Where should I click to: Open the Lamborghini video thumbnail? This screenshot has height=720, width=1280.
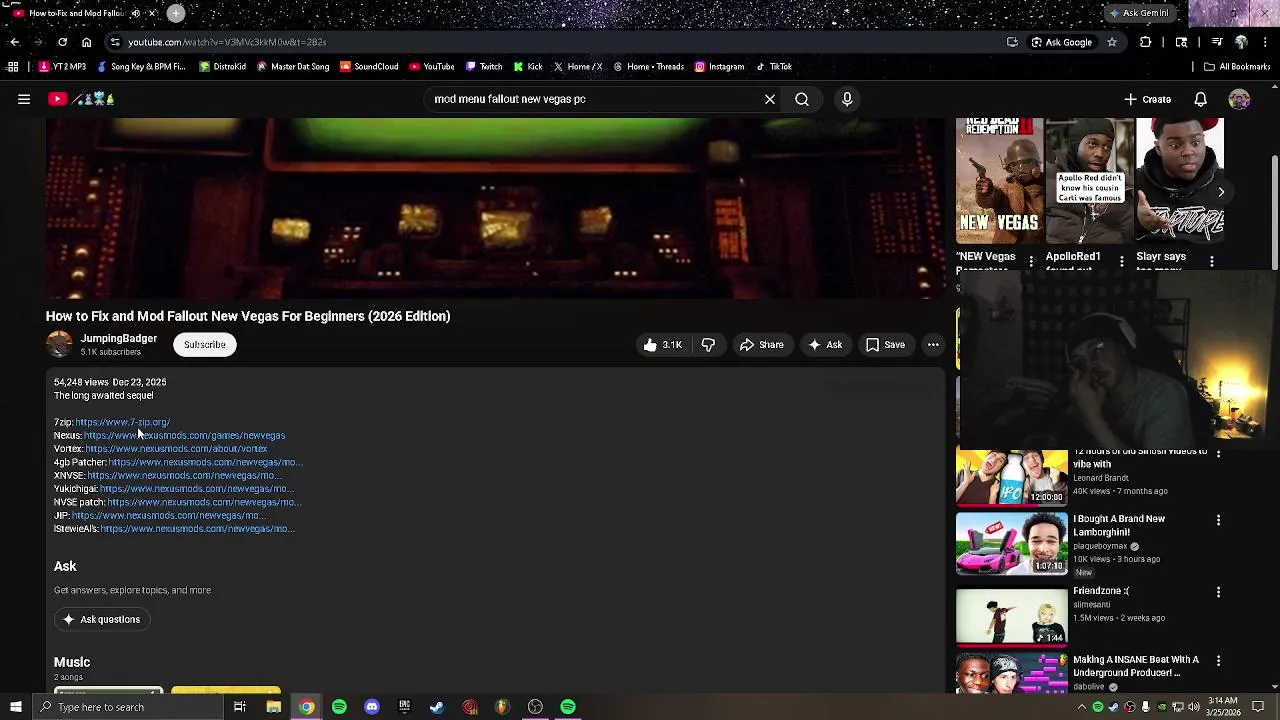pos(1012,544)
